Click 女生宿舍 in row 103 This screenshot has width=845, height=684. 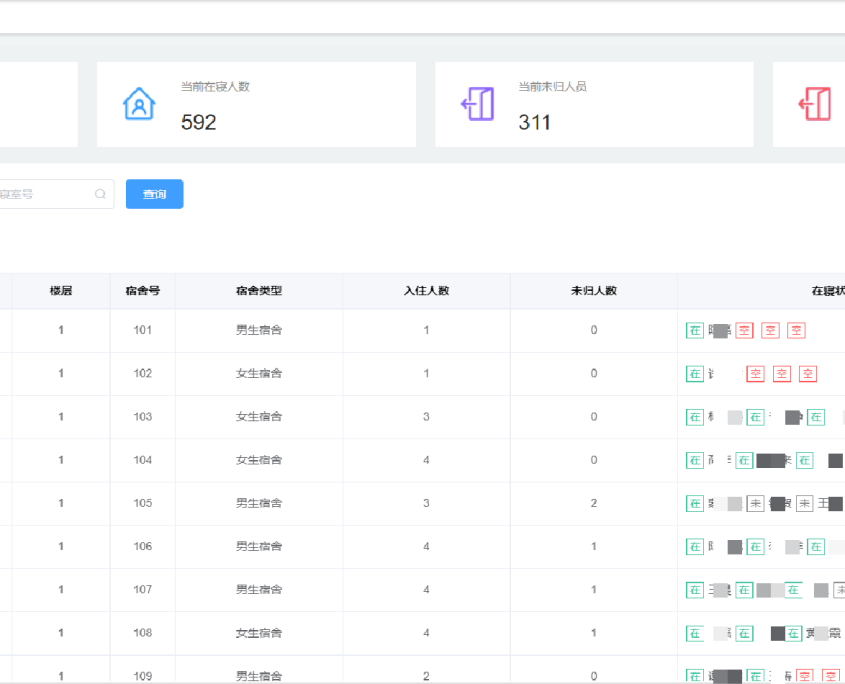259,417
